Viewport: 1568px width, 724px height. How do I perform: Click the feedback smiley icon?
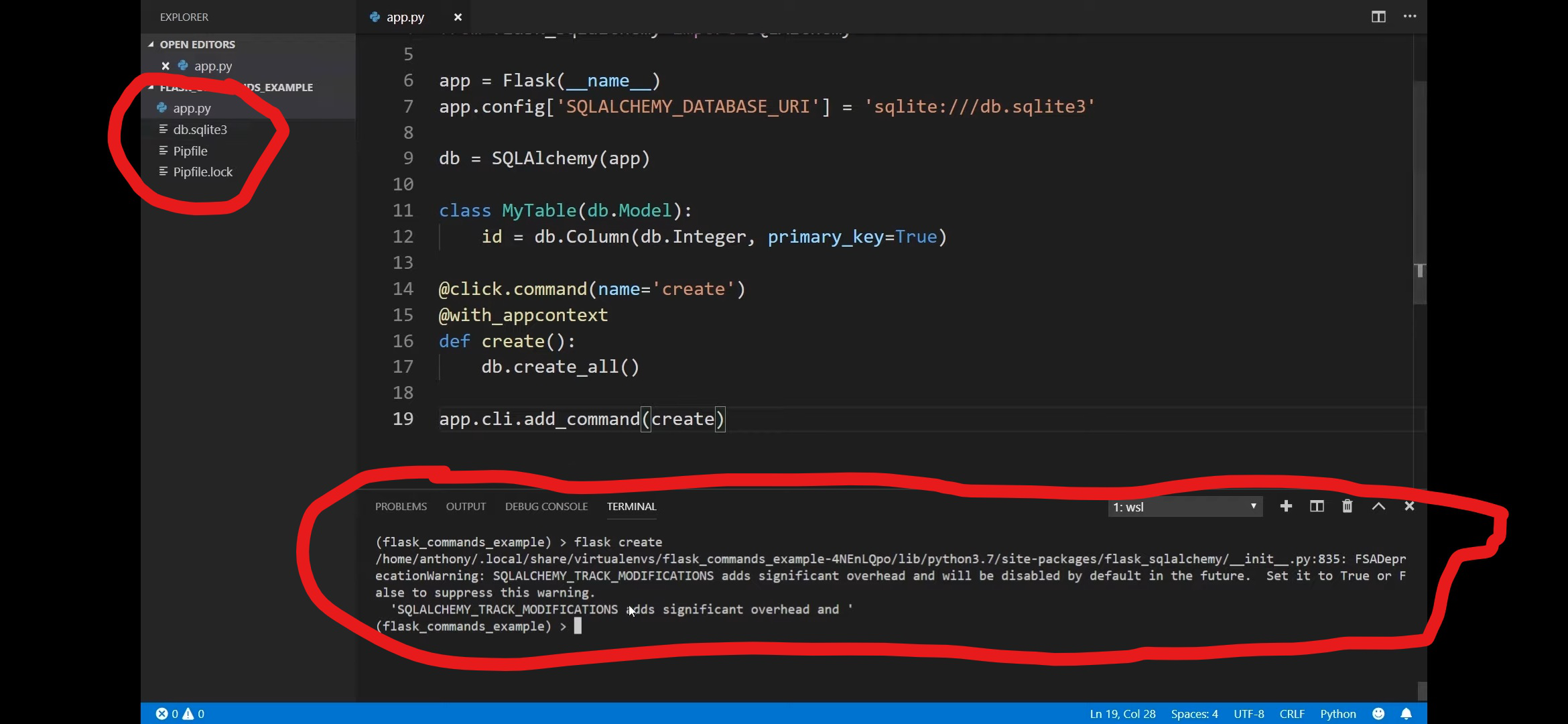(1378, 714)
